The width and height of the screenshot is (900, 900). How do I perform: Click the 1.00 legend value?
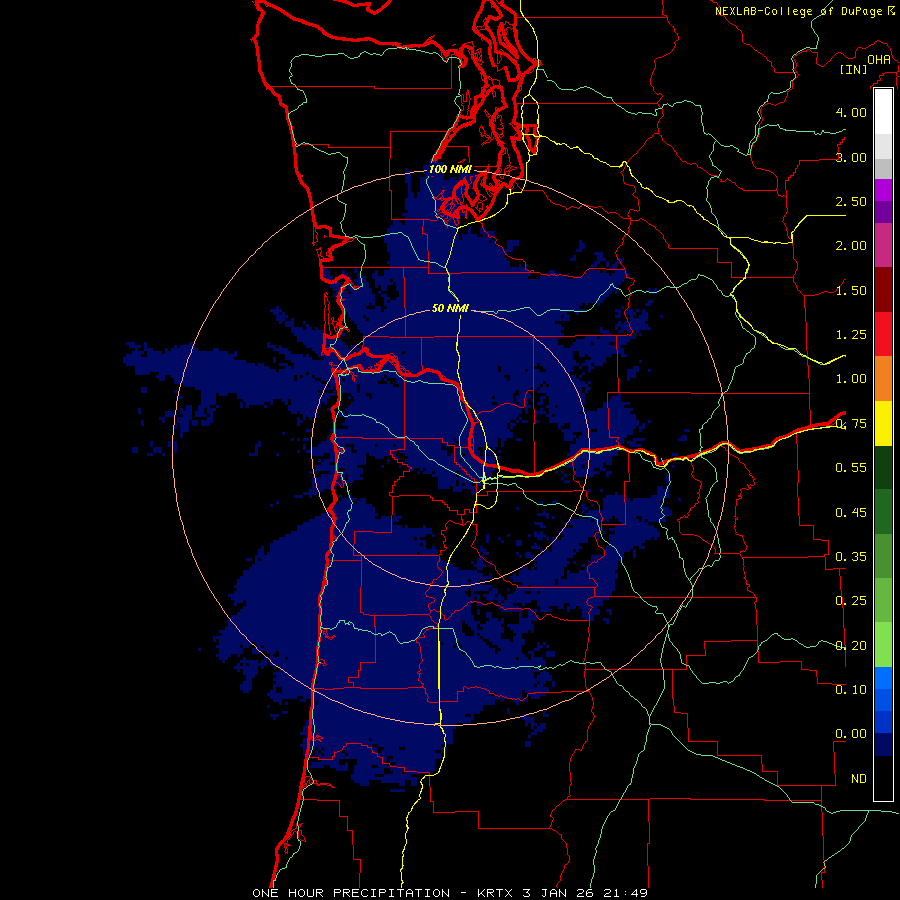pyautogui.click(x=851, y=379)
